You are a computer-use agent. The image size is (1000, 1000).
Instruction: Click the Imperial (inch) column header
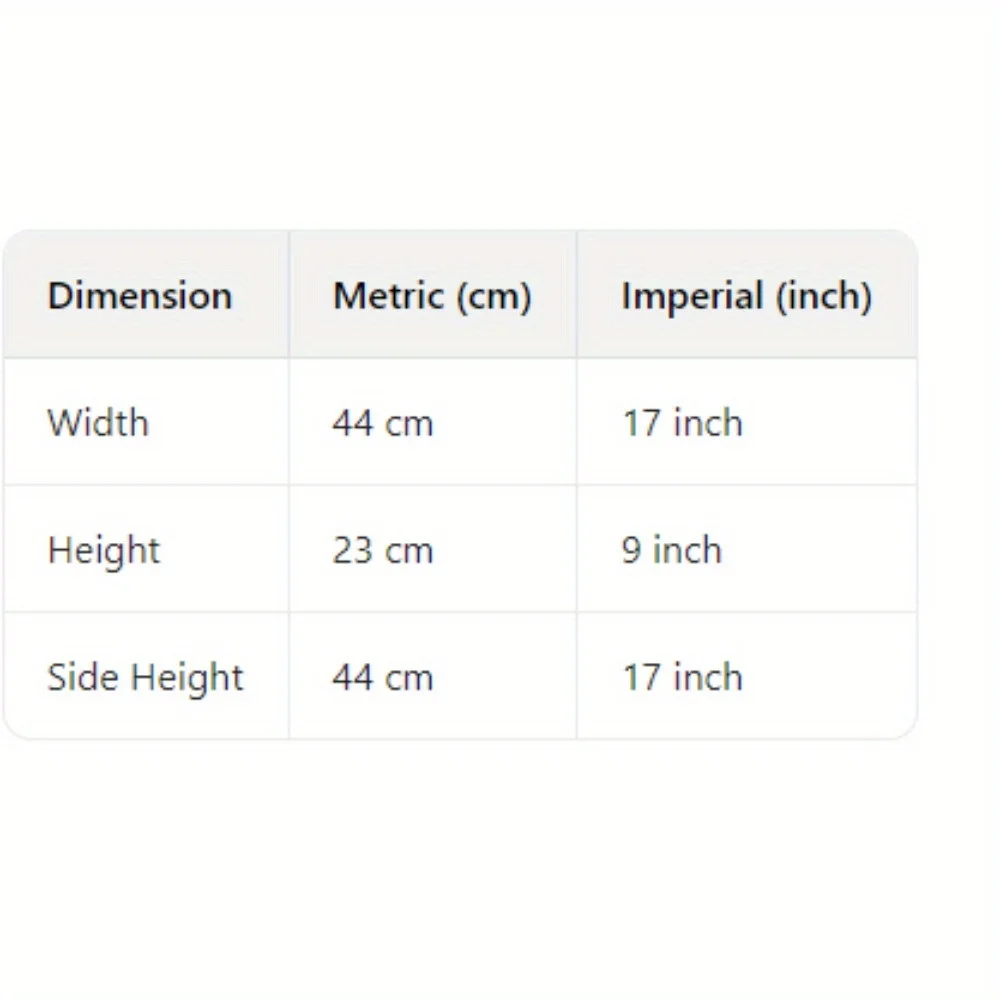pyautogui.click(x=746, y=296)
